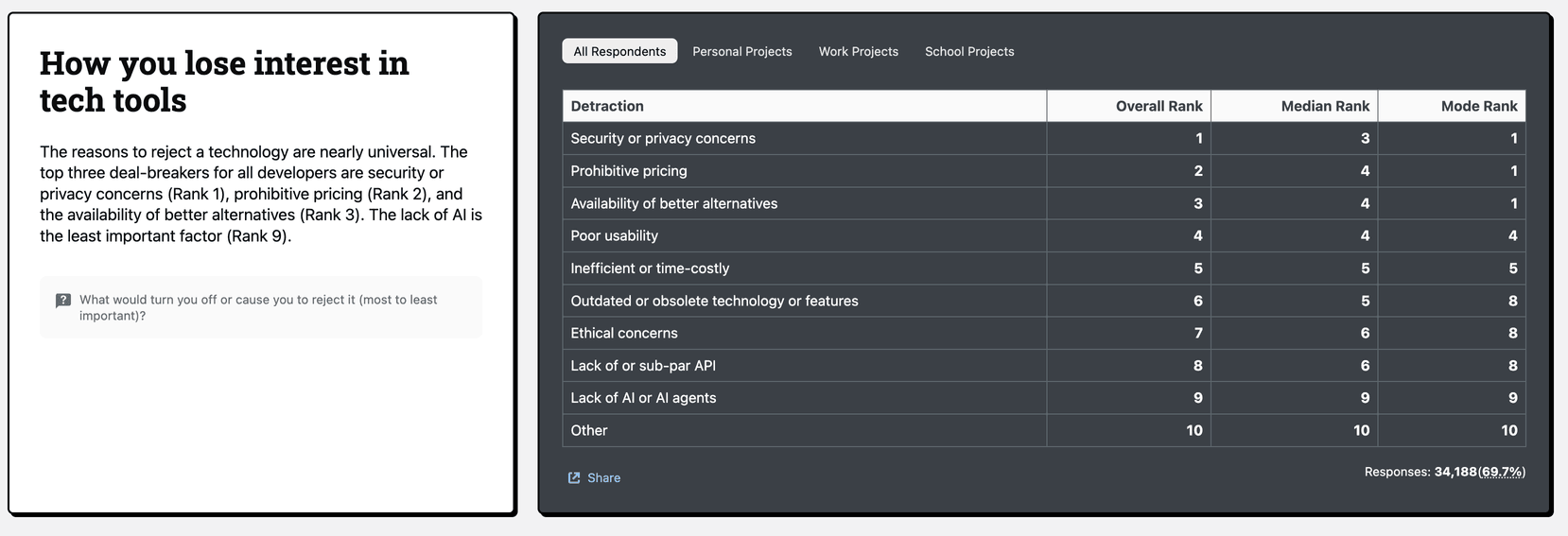
Task: Show the School Projects tab
Action: [969, 51]
